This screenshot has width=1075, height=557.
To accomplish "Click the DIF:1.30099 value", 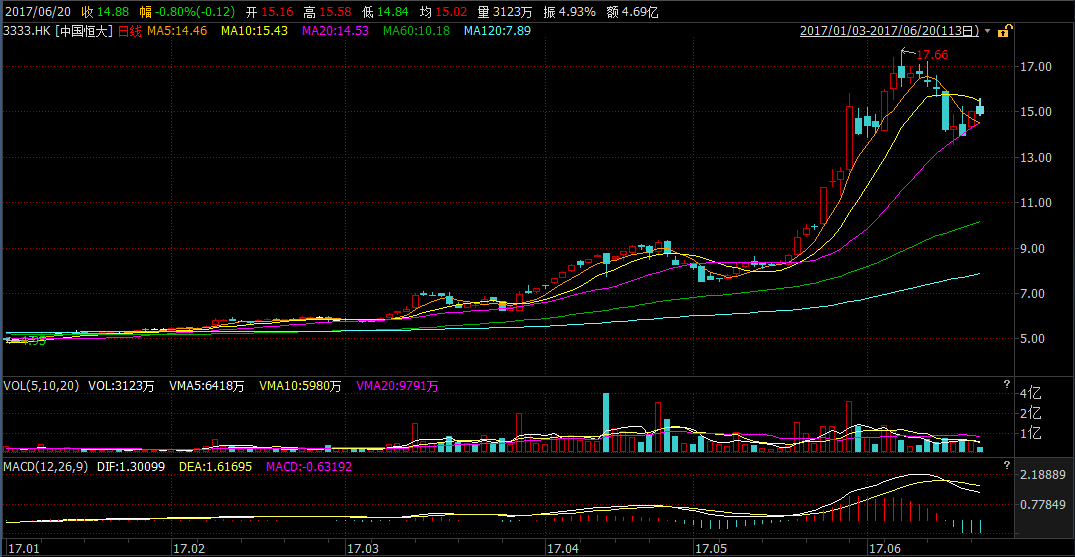I will (x=132, y=466).
